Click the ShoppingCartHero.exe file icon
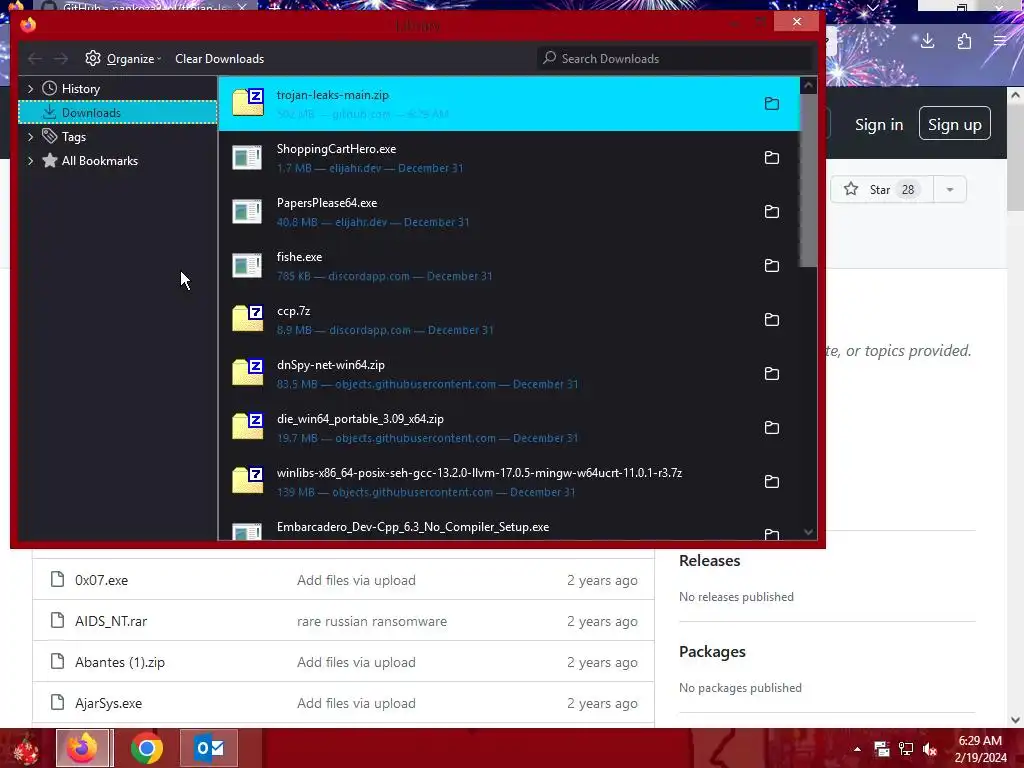Viewport: 1024px width, 768px height. pyautogui.click(x=248, y=157)
